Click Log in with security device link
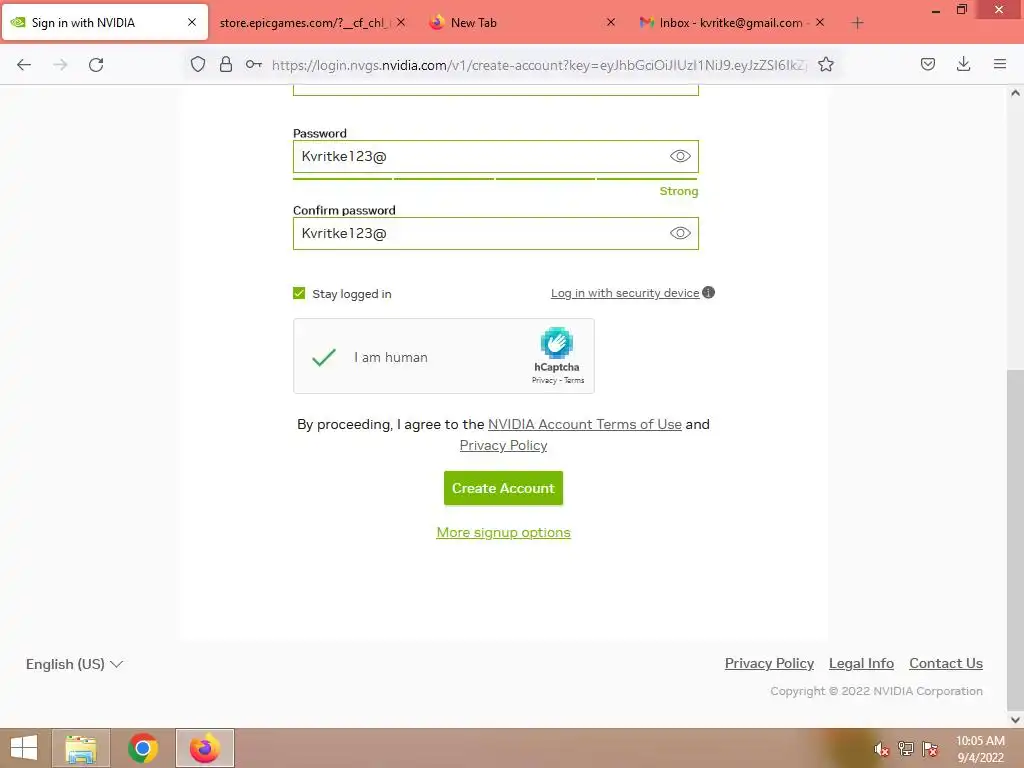1024x768 pixels. click(625, 293)
